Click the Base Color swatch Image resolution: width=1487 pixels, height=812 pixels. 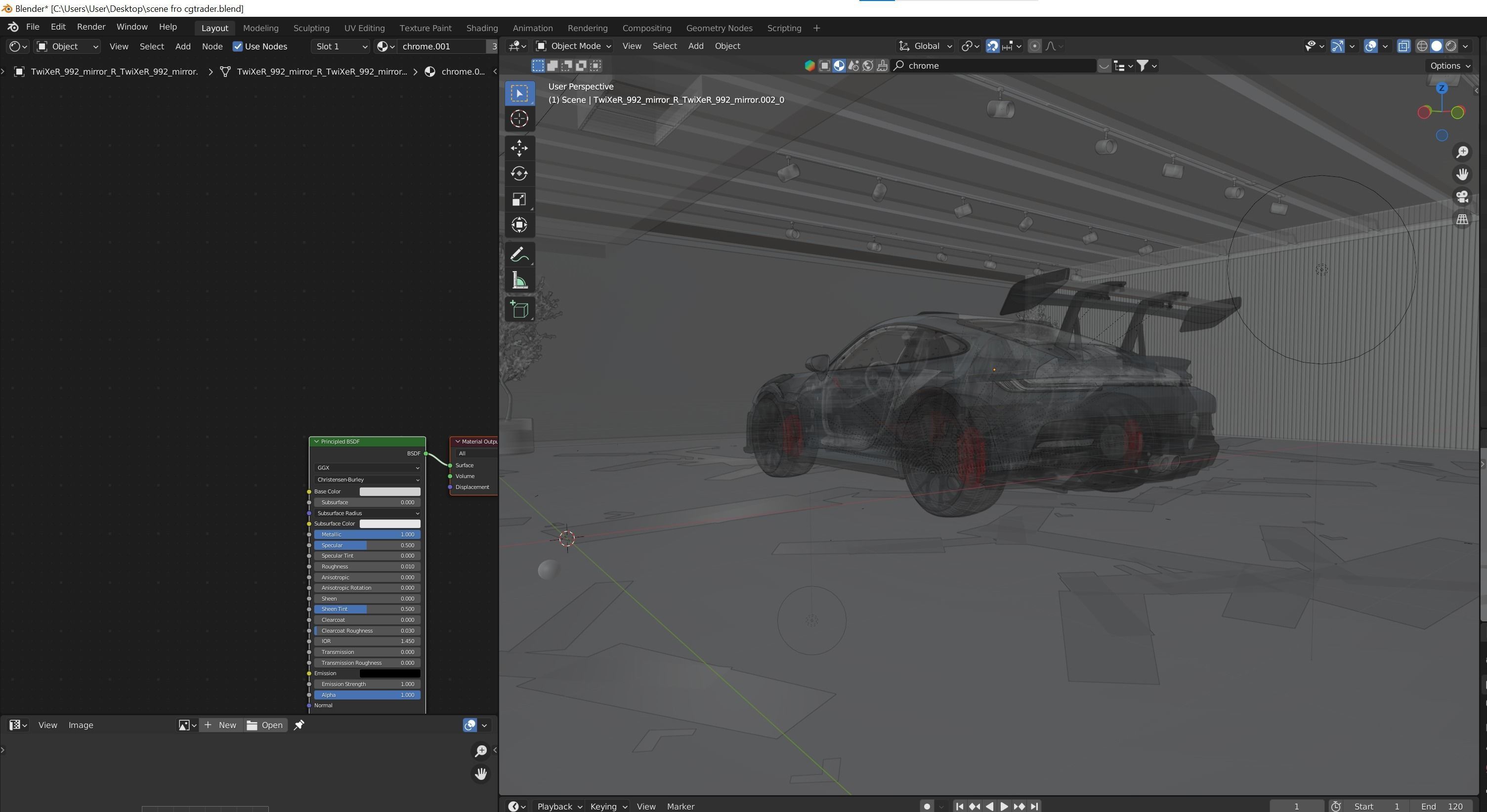(x=389, y=492)
